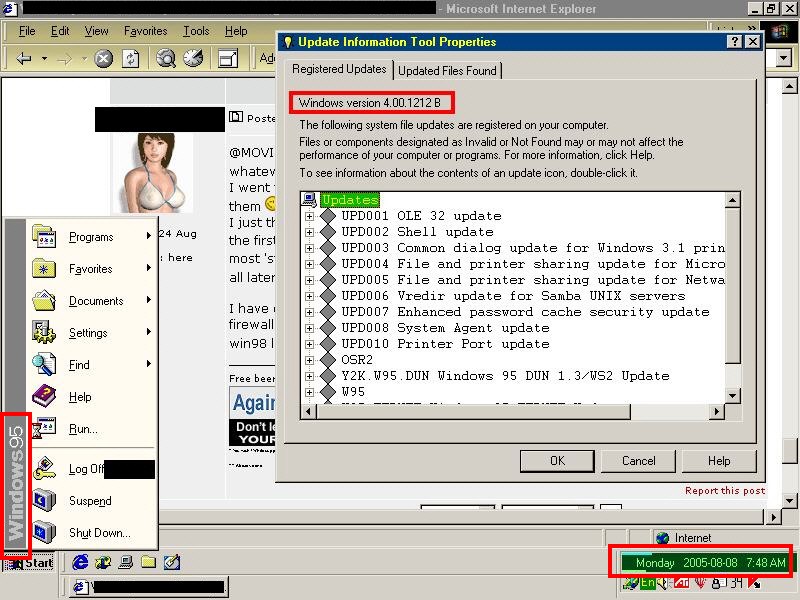Click the OK button in dialog
Viewport: 800px width, 600px height.
click(x=557, y=461)
